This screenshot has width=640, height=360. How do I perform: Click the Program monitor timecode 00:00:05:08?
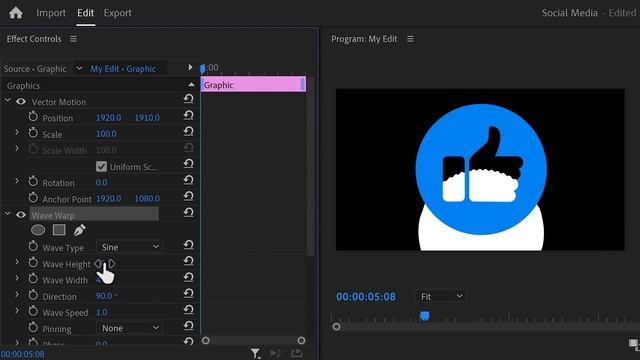coord(366,297)
